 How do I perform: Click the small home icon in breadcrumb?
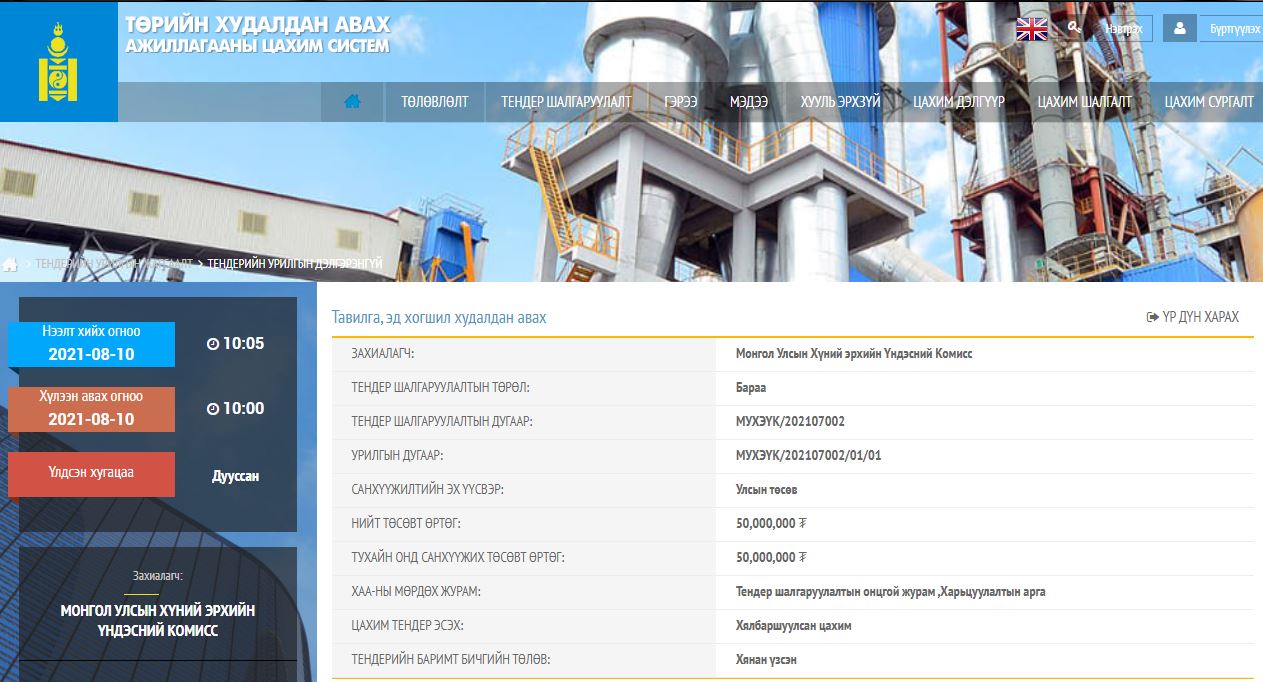10,265
